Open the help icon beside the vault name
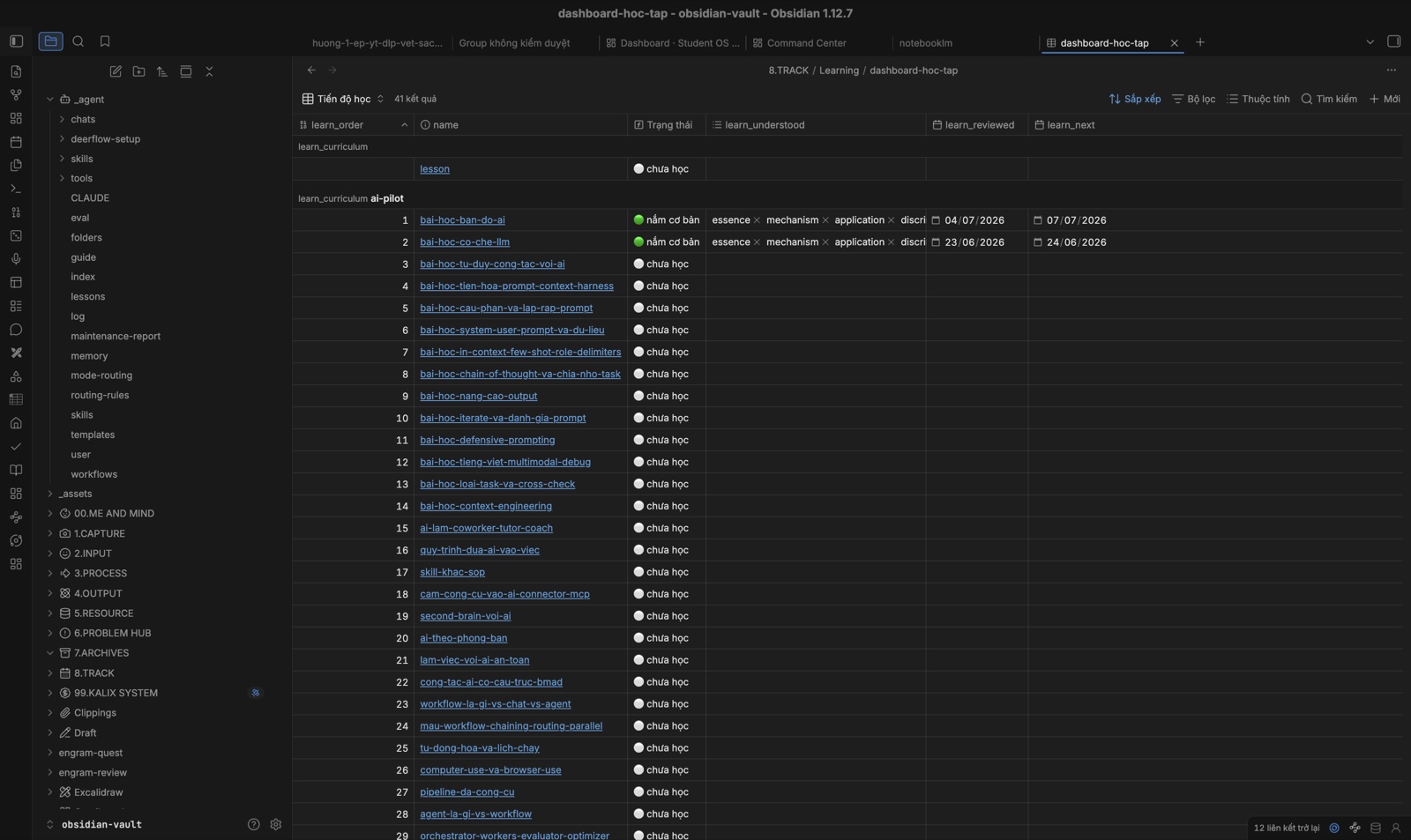This screenshot has width=1411, height=840. click(x=254, y=824)
